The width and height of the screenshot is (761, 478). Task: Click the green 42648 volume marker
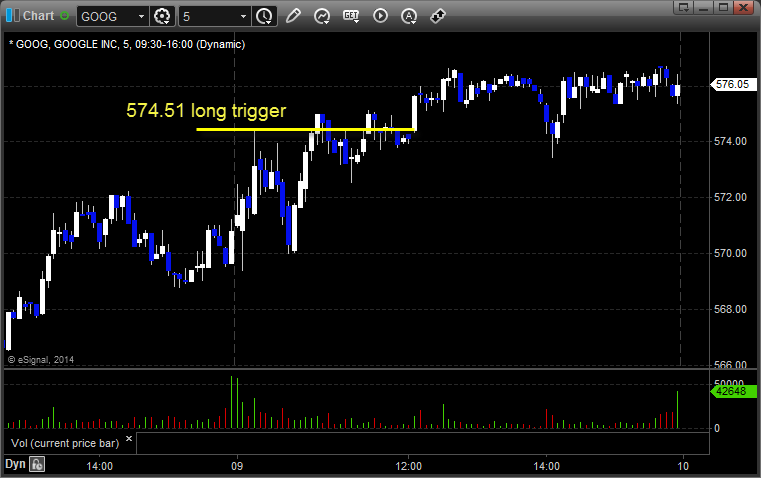[x=733, y=391]
